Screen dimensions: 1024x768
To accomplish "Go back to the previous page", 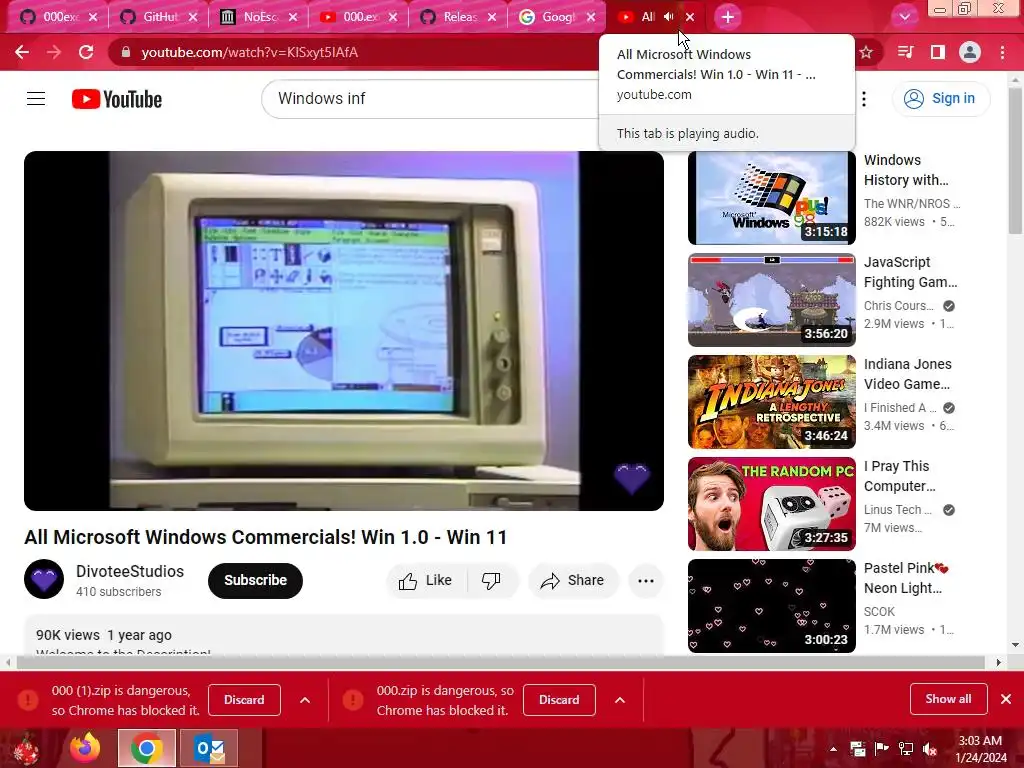I will point(22,52).
